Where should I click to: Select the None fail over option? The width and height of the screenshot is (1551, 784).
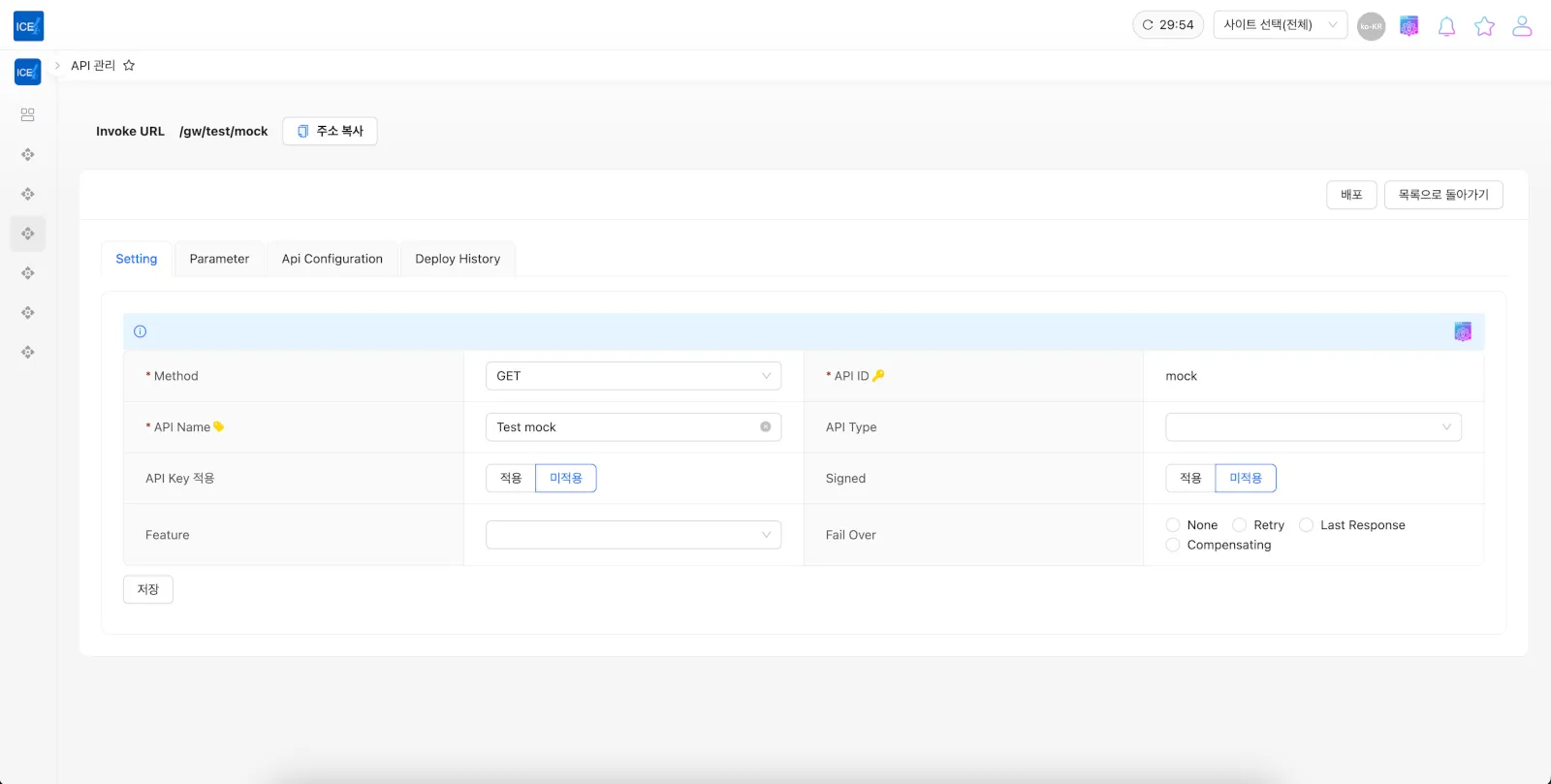(x=1173, y=525)
